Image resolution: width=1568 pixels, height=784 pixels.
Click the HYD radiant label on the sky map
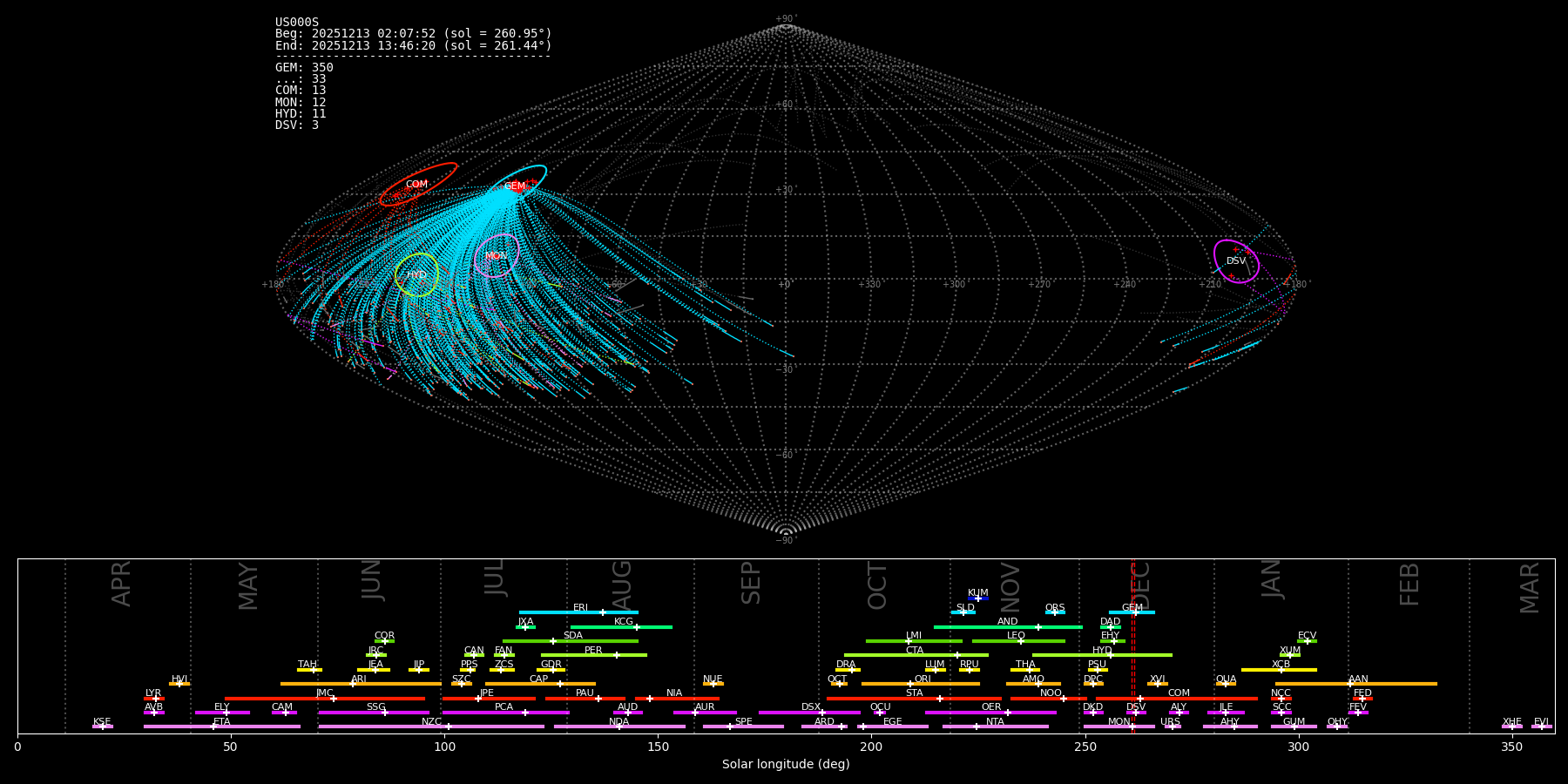[x=417, y=275]
